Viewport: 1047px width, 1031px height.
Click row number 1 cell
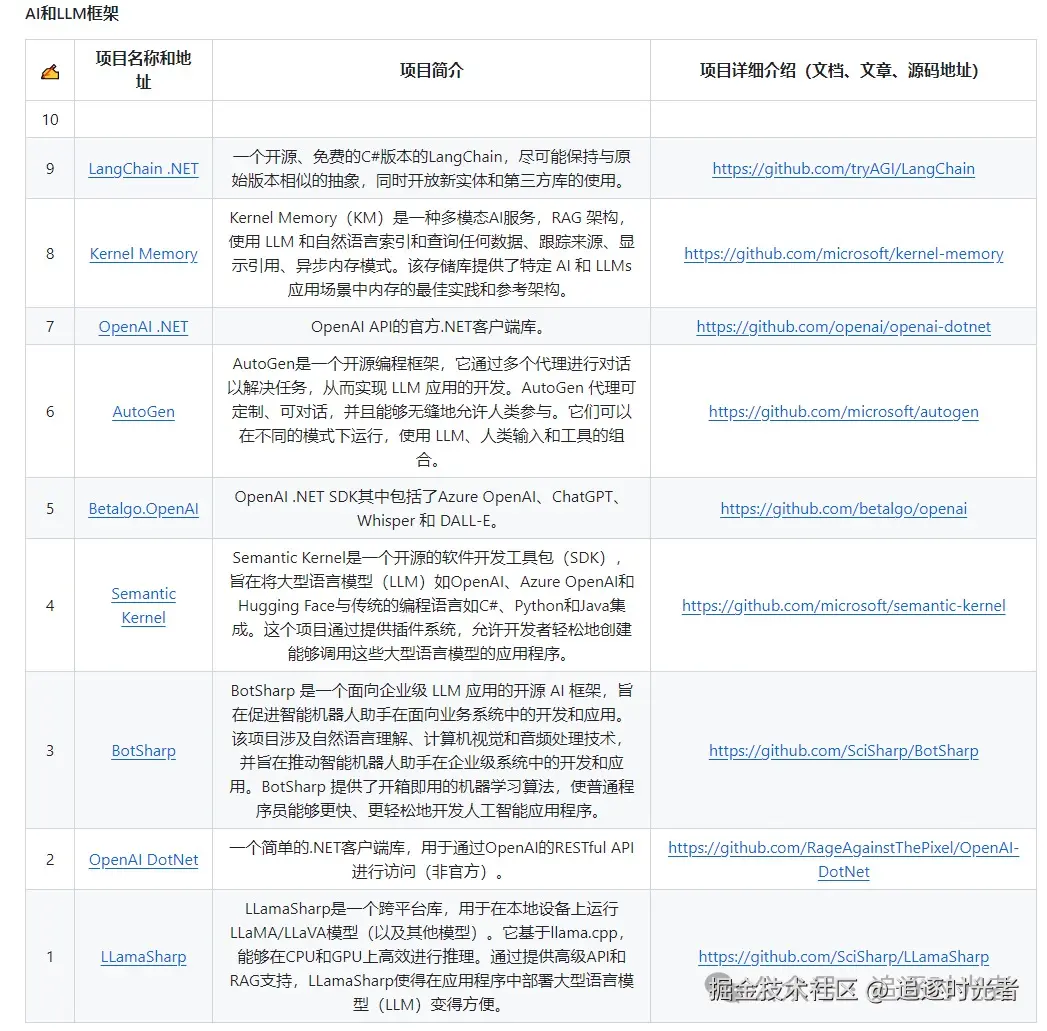[50, 956]
